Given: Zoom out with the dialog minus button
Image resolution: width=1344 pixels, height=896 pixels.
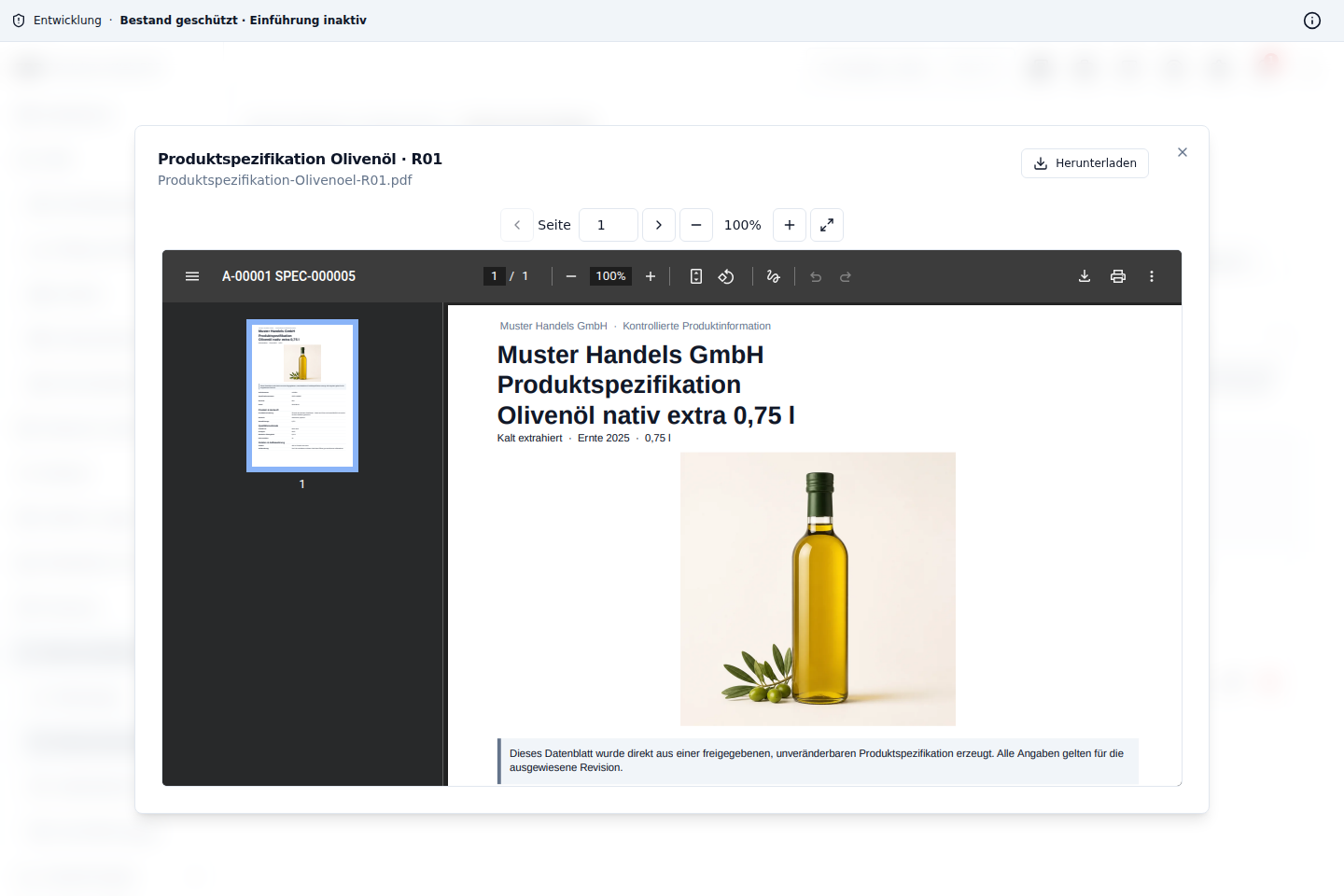Looking at the screenshot, I should pyautogui.click(x=696, y=225).
